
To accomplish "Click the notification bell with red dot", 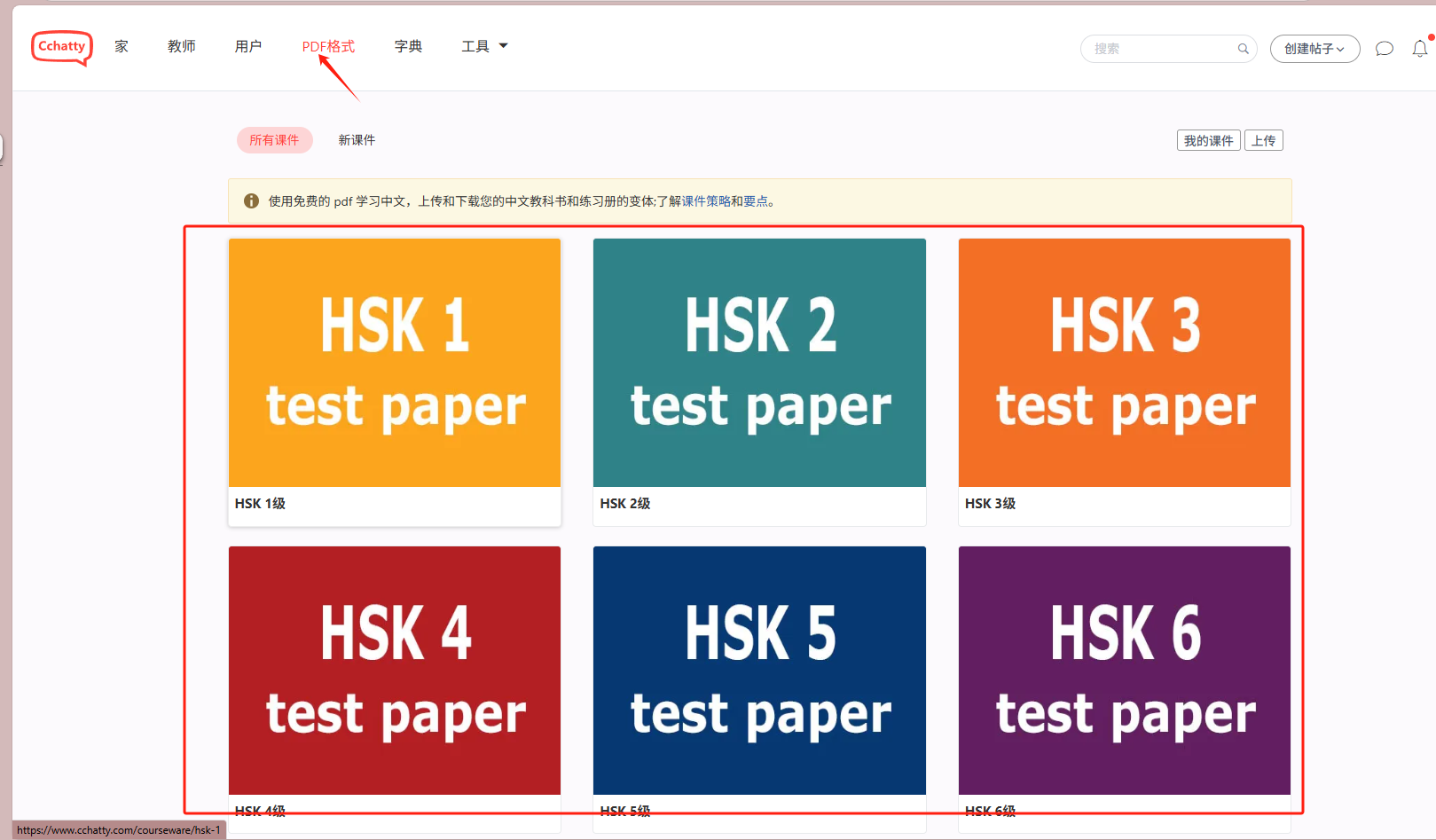I will pos(1419,49).
